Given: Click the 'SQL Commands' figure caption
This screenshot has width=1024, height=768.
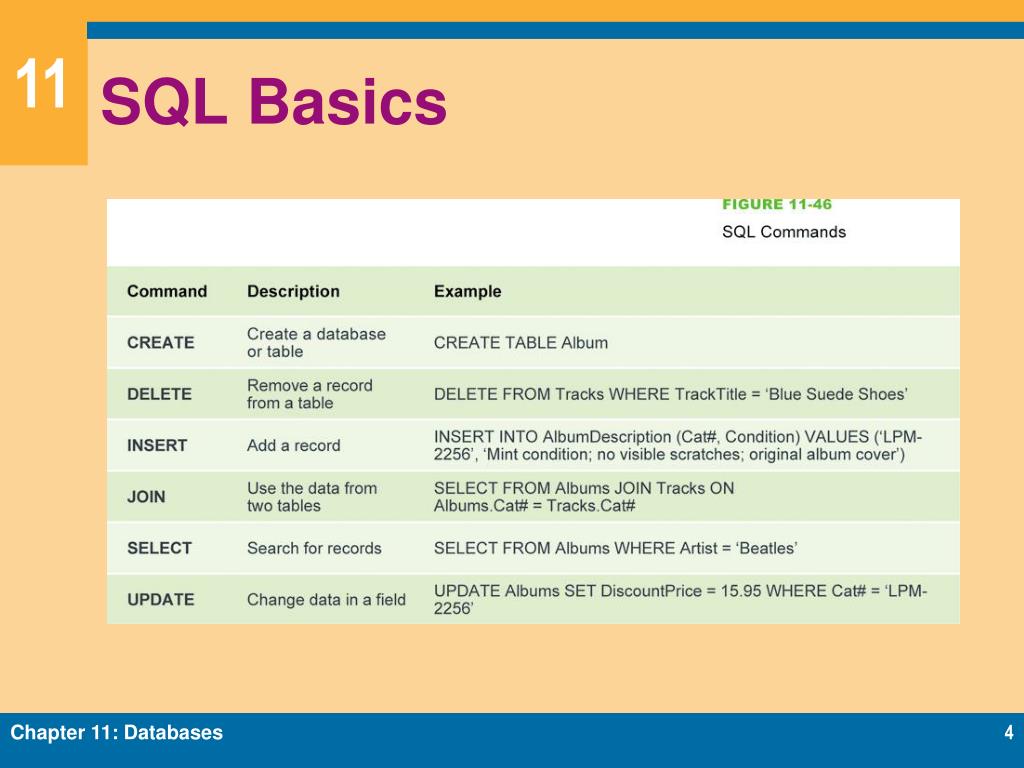Looking at the screenshot, I should coord(784,232).
